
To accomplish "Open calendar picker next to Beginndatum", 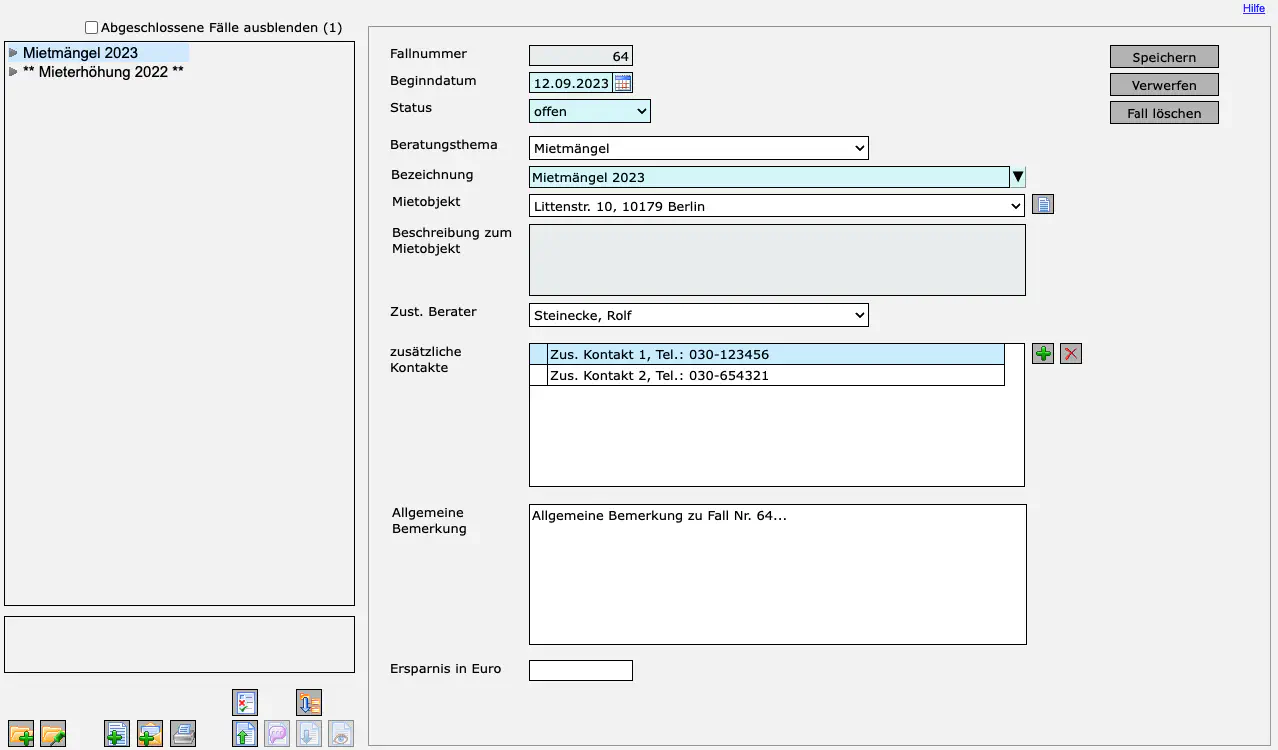I will 622,83.
